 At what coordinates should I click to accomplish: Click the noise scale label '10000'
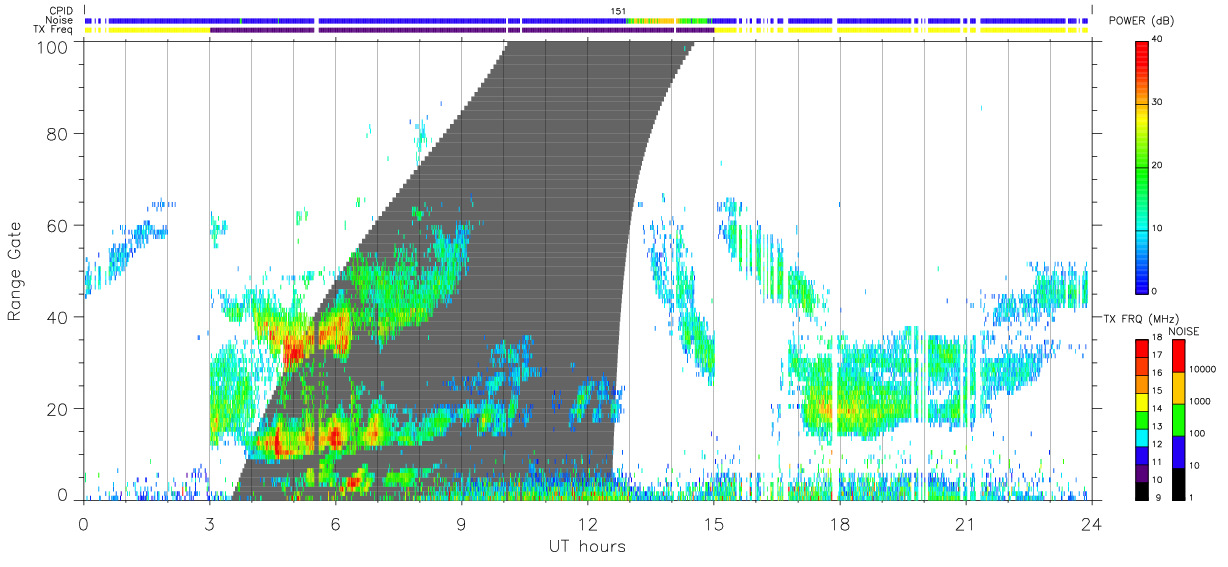(1204, 371)
